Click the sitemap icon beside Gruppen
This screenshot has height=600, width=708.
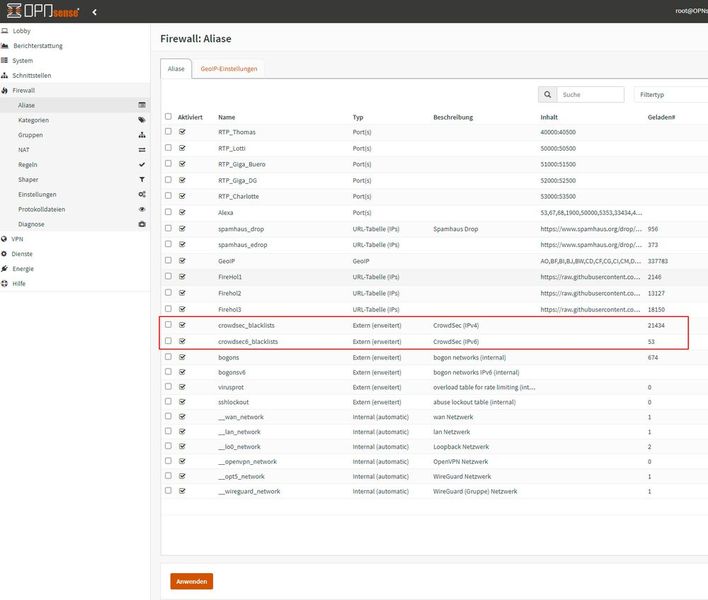(142, 135)
